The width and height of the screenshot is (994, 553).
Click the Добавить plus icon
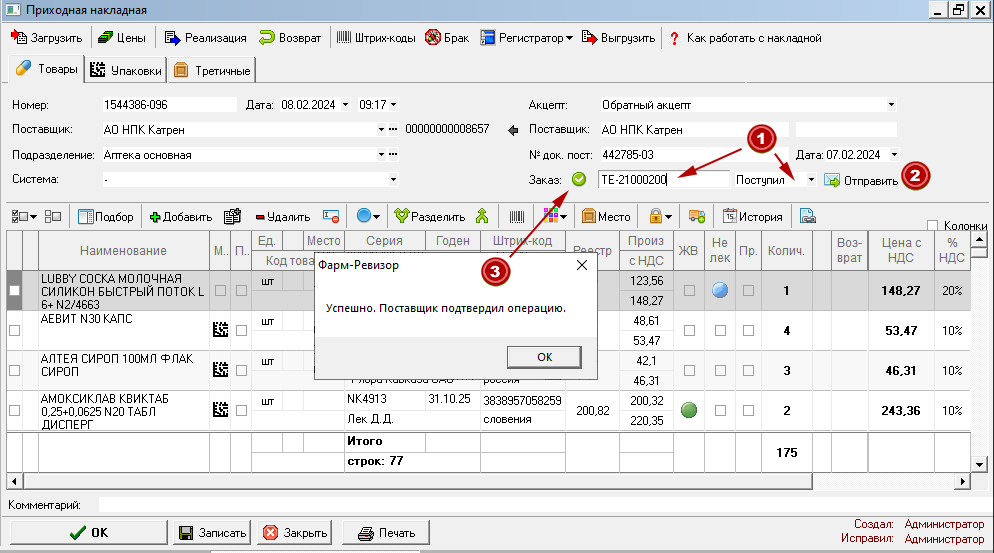(x=155, y=218)
